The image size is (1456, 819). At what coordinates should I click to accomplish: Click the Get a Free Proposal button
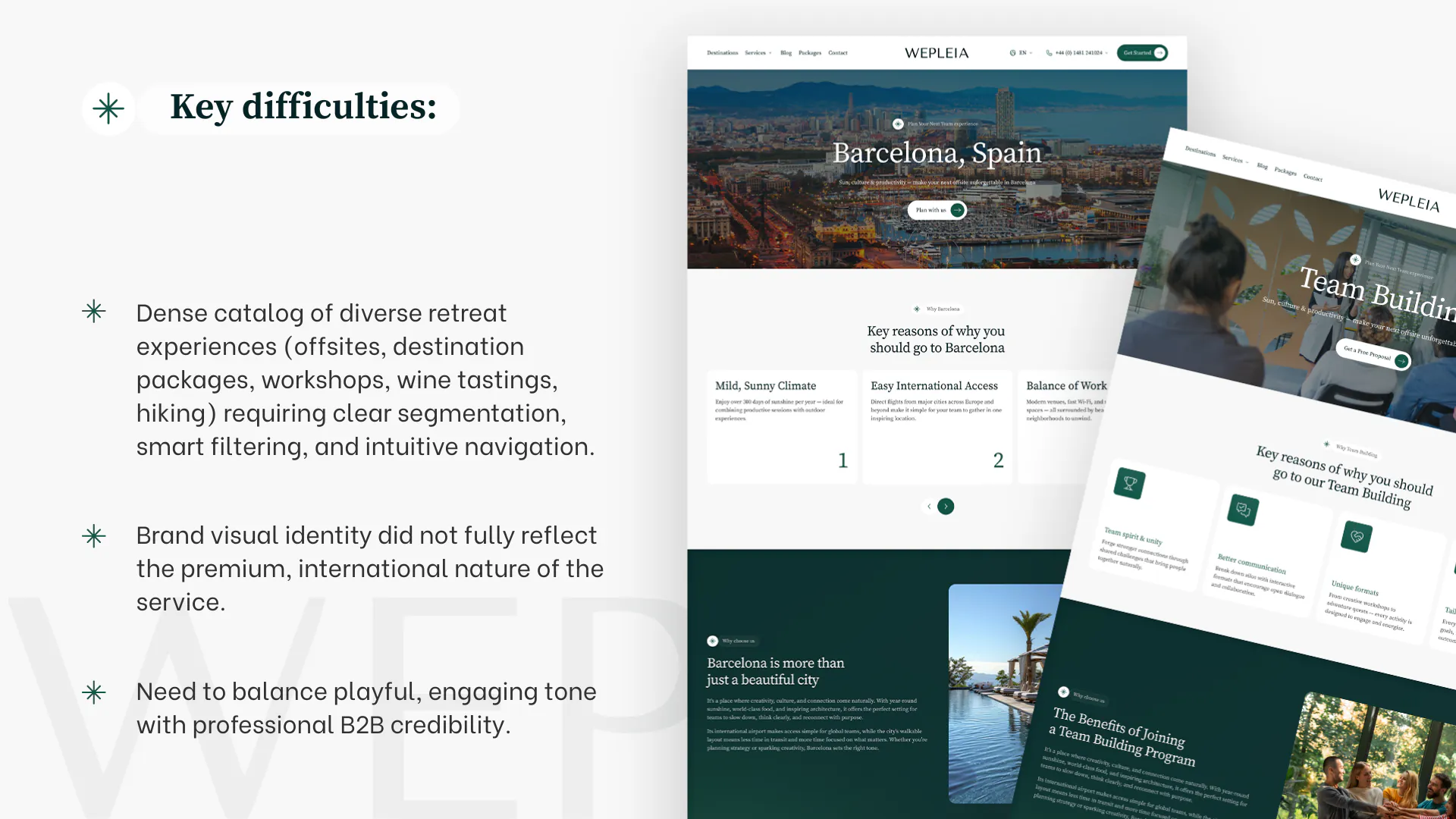pyautogui.click(x=1373, y=355)
